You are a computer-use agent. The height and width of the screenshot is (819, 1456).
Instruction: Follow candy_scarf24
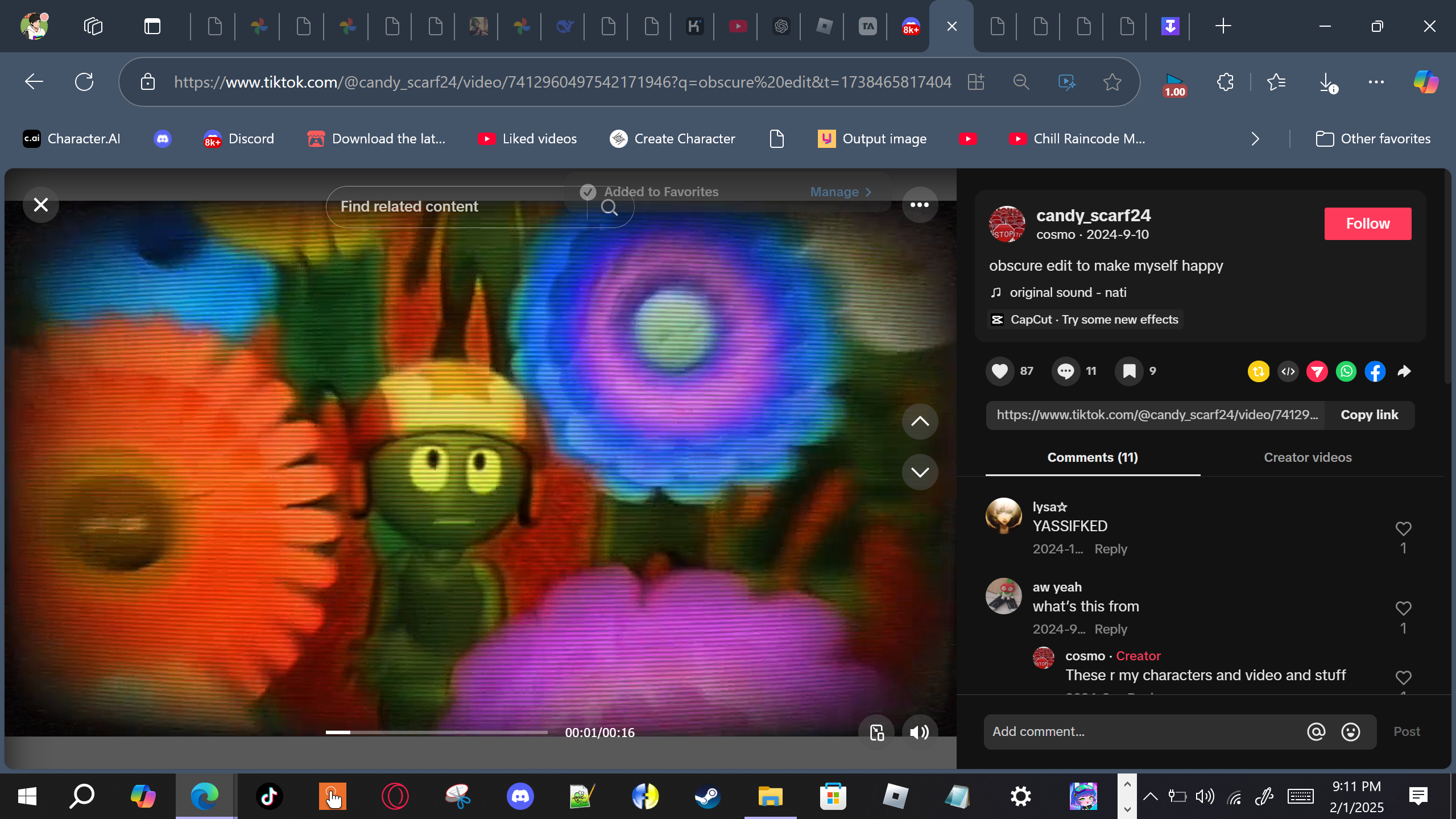[x=1367, y=224]
